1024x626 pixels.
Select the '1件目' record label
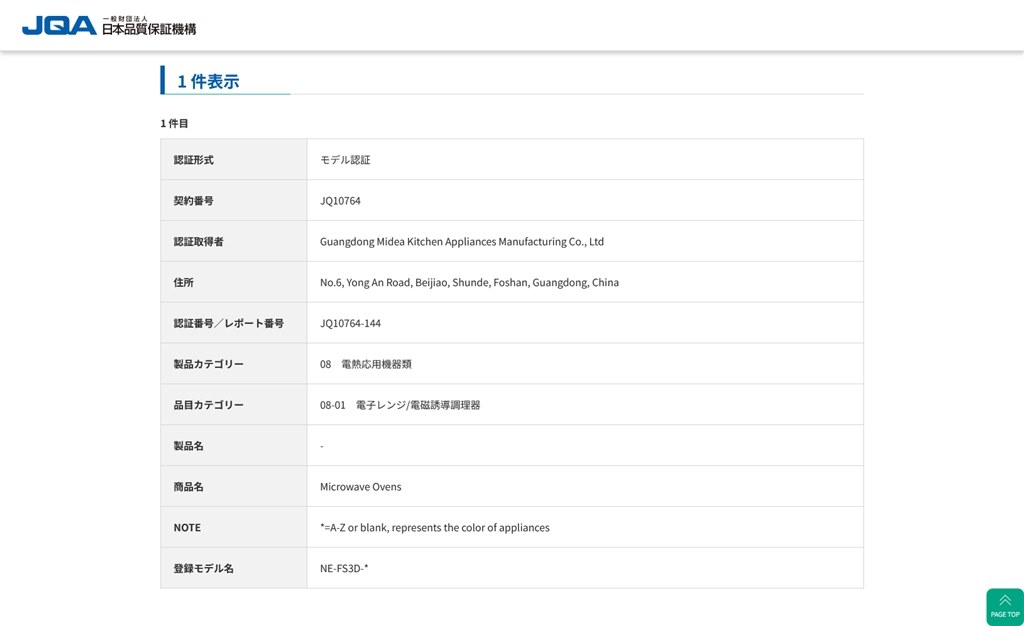(x=174, y=123)
